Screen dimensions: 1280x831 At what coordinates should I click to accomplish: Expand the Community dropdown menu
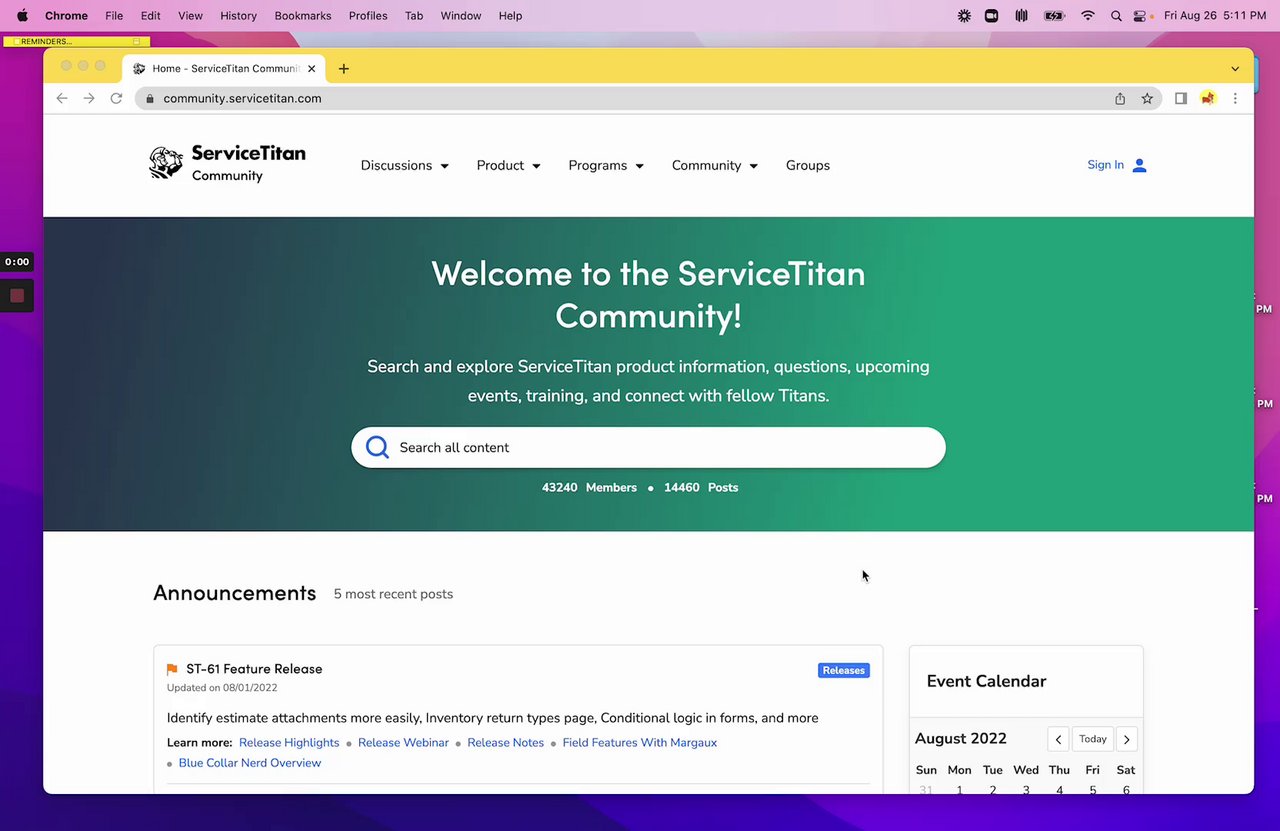(714, 165)
